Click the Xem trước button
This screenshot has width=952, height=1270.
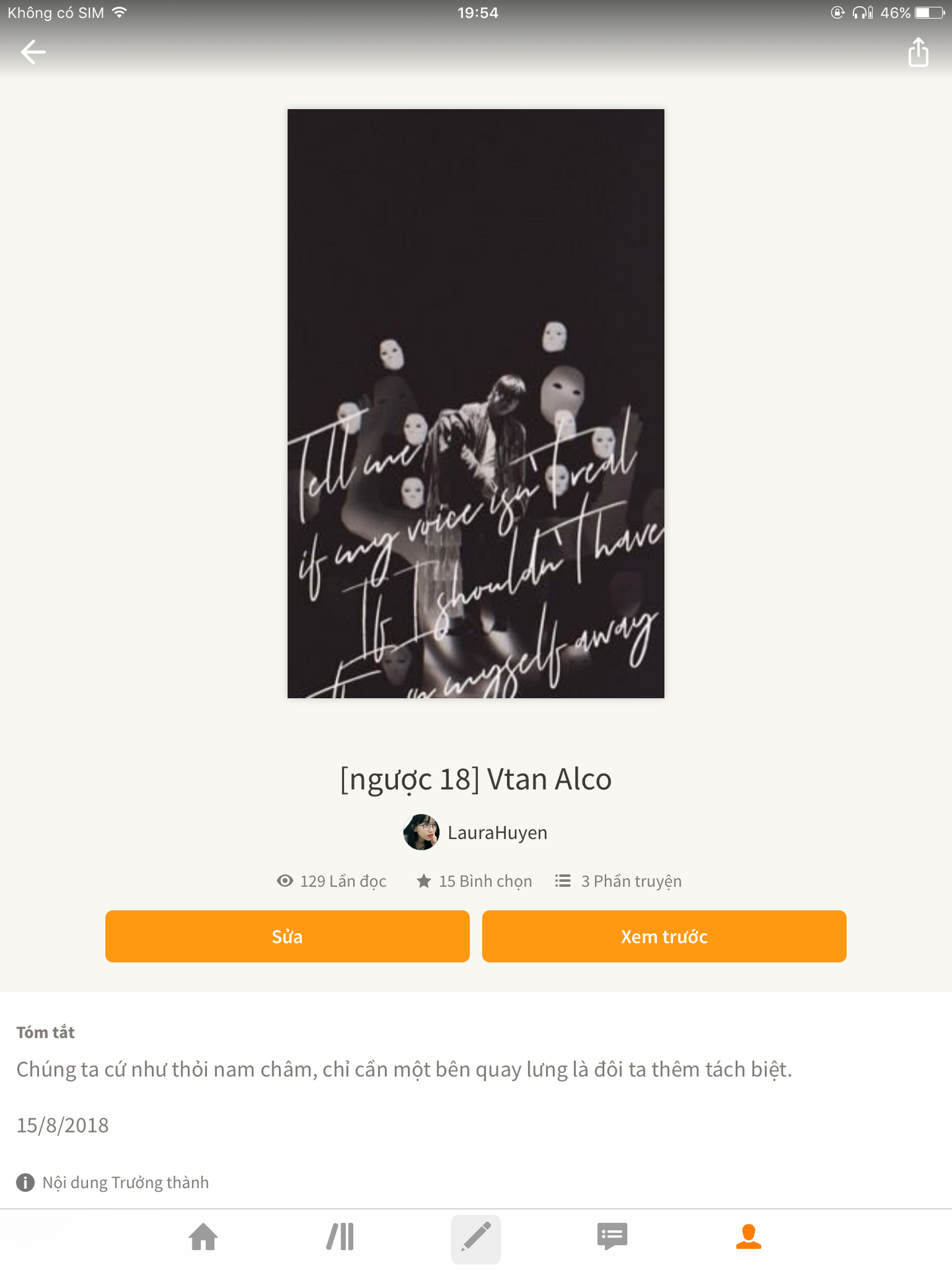pos(664,937)
